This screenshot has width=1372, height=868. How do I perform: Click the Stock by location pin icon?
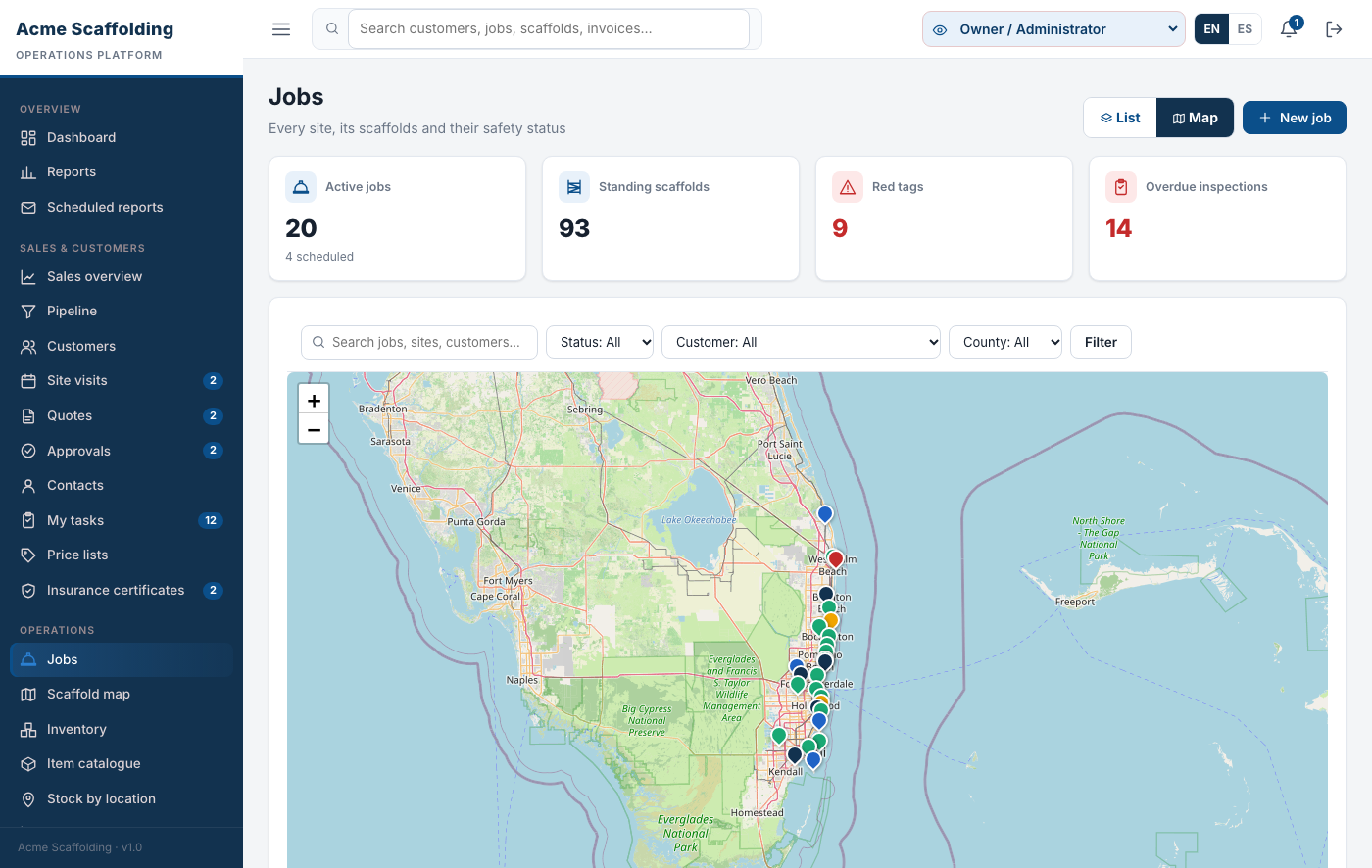pos(28,799)
